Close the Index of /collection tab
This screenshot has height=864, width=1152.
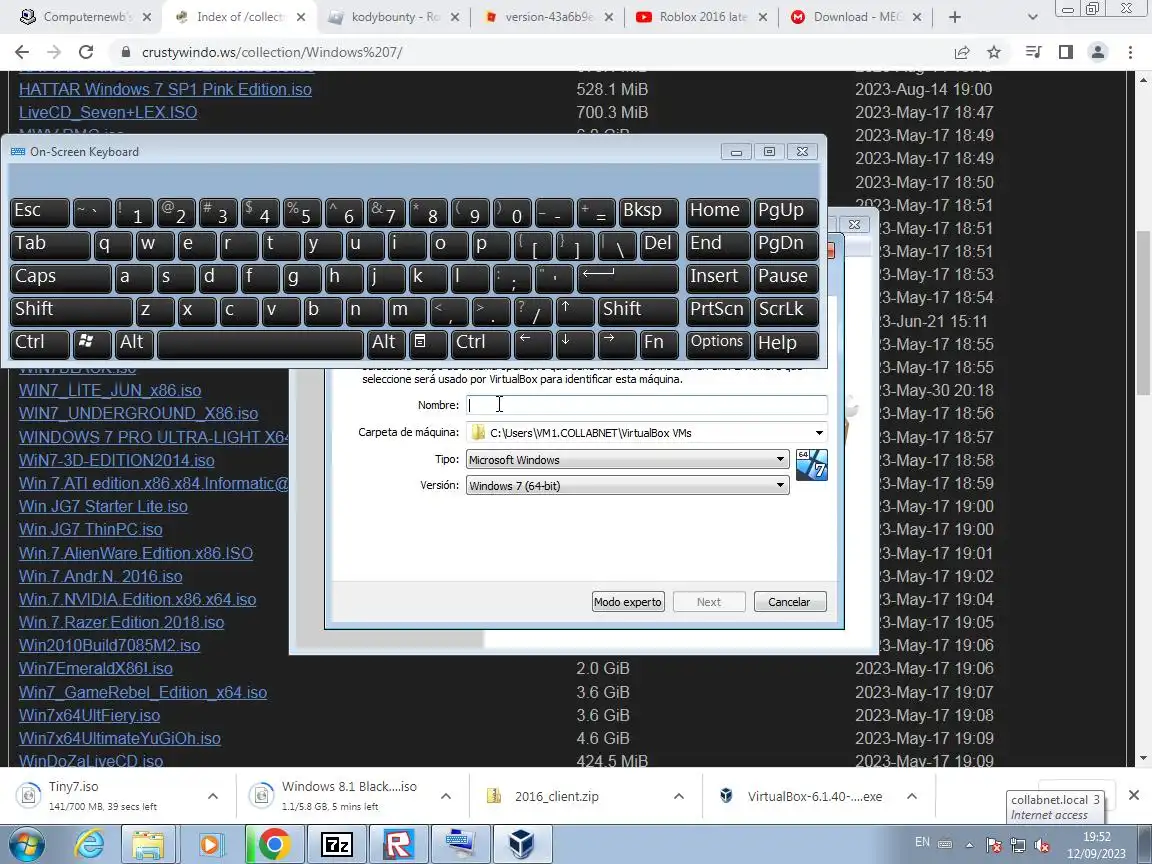(300, 17)
